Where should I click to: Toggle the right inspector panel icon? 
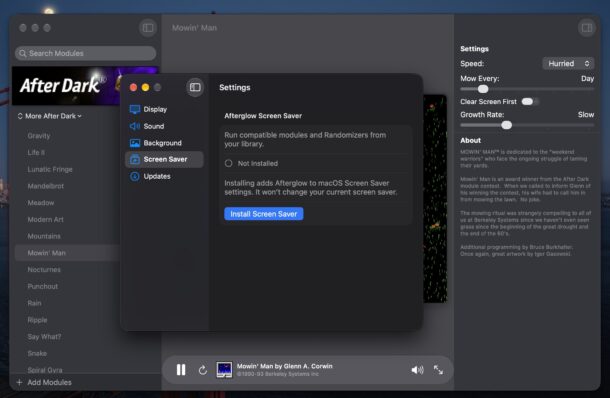pos(587,28)
